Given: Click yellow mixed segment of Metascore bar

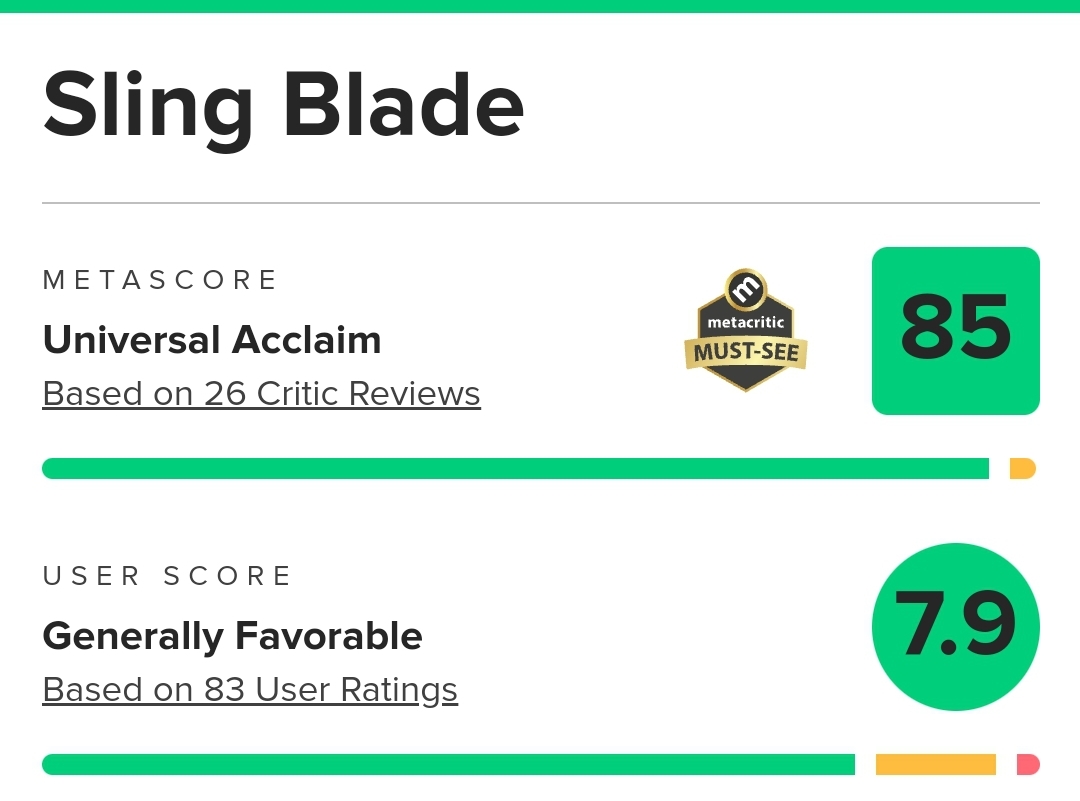Looking at the screenshot, I should (1023, 468).
